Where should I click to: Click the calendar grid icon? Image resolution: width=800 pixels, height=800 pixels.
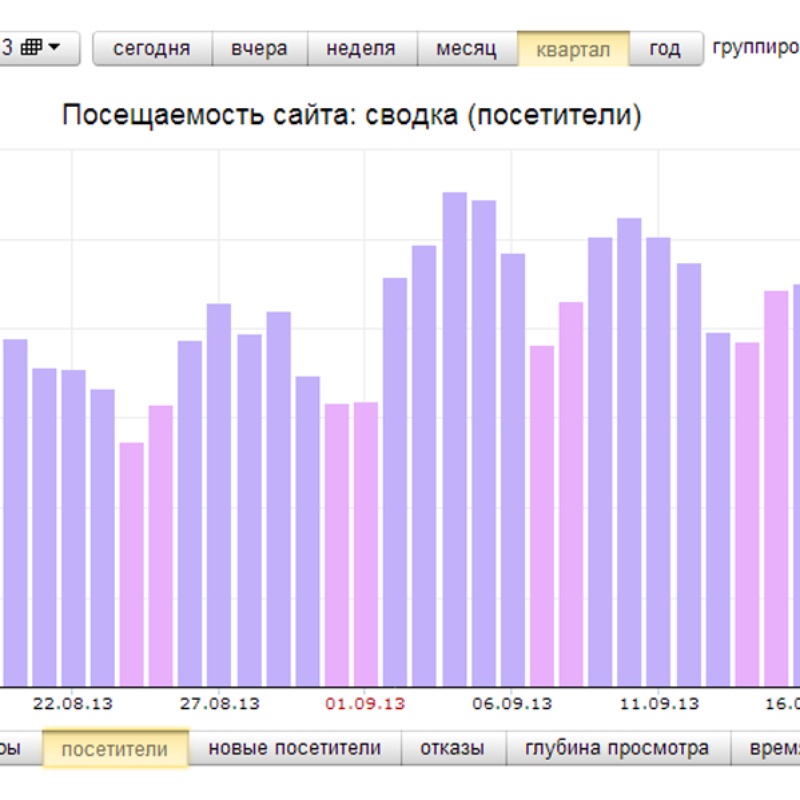click(31, 47)
